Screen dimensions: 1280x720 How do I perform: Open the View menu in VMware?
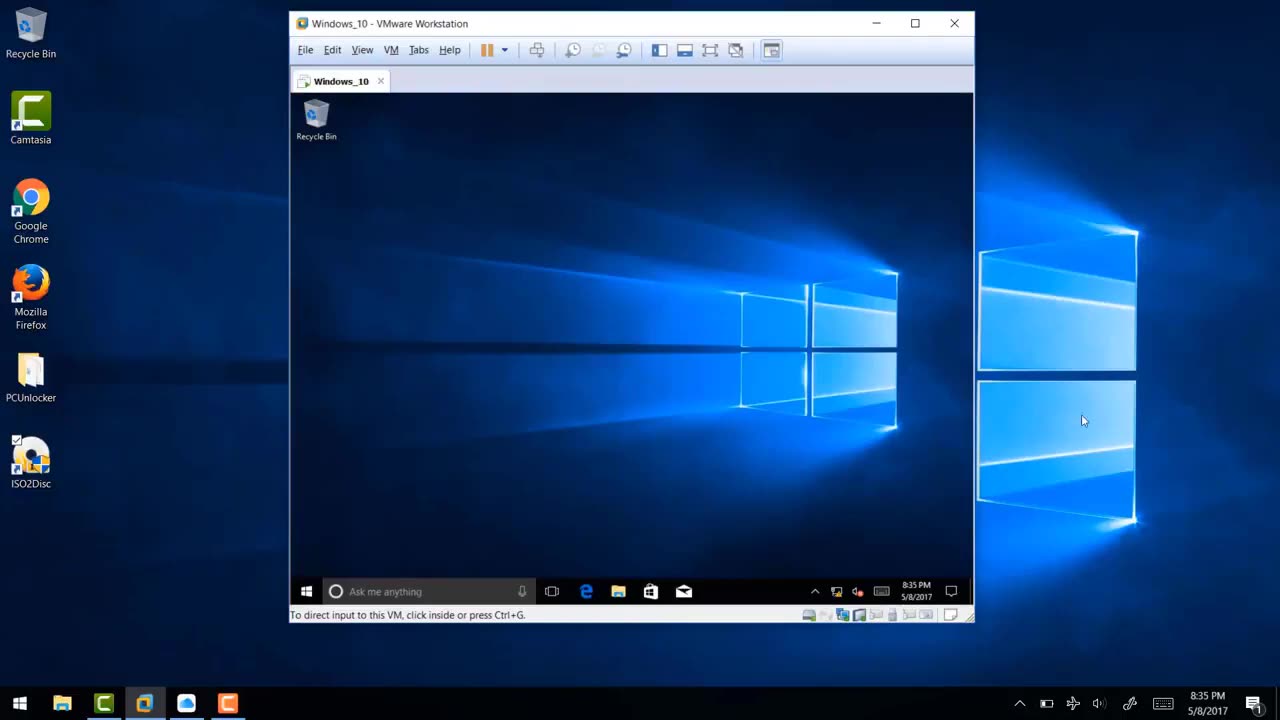click(362, 50)
